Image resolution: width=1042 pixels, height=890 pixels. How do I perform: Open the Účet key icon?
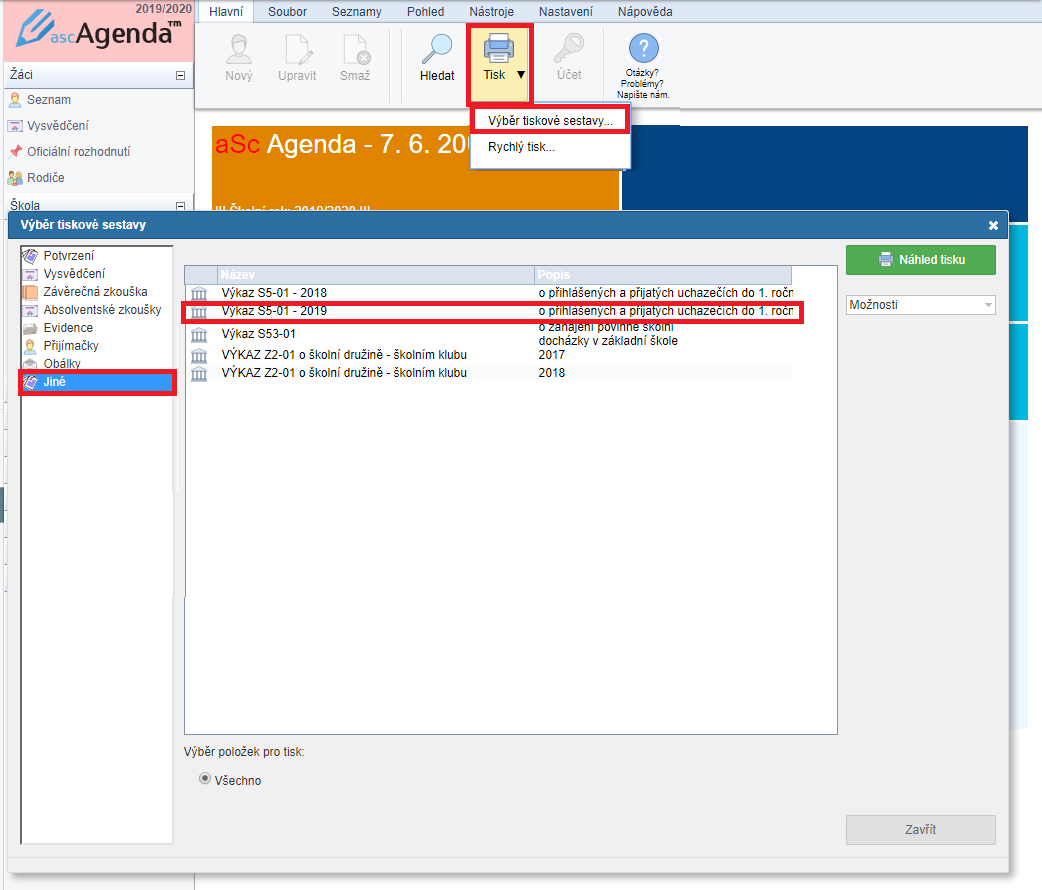(x=570, y=48)
